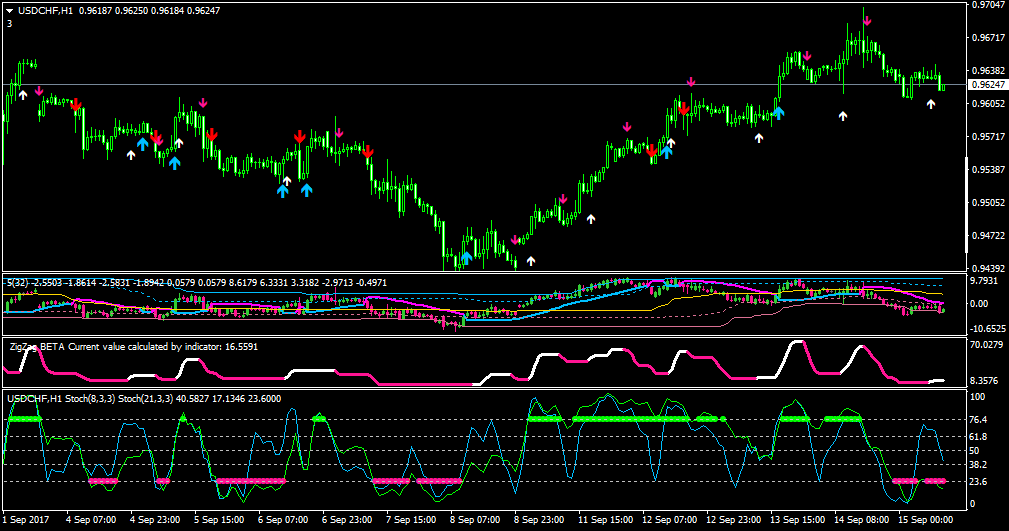The image size is (1009, 531).
Task: Click the 13 Sep 15:00 time label
Action: pyautogui.click(x=798, y=519)
